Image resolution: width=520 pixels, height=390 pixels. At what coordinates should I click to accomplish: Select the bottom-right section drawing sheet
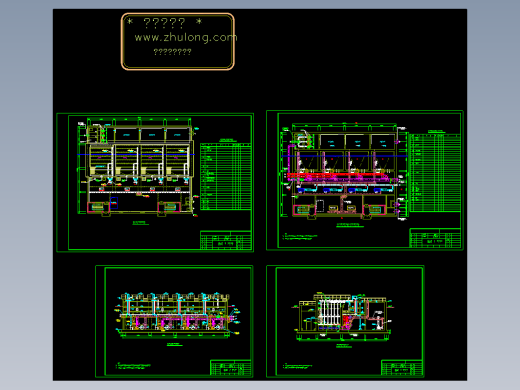[x=345, y=321]
